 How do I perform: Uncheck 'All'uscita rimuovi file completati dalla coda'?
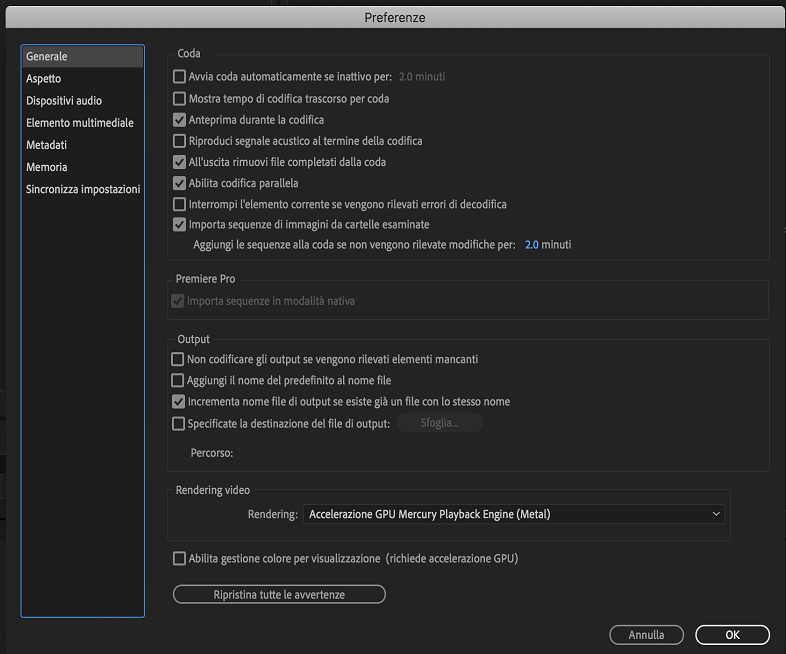point(180,162)
